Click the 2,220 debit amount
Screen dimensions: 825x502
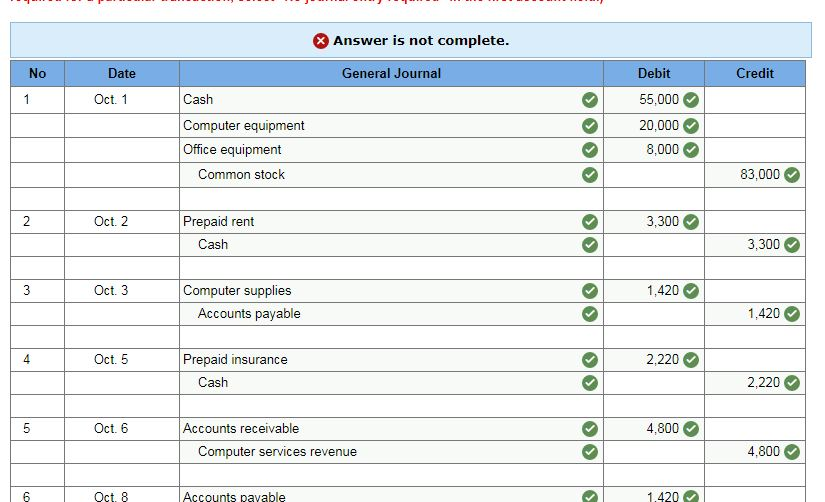pos(662,360)
